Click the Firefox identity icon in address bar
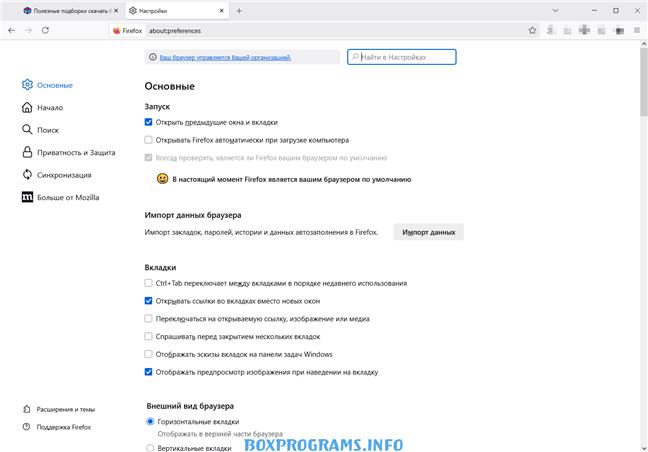This screenshot has width=648, height=452. pos(128,31)
